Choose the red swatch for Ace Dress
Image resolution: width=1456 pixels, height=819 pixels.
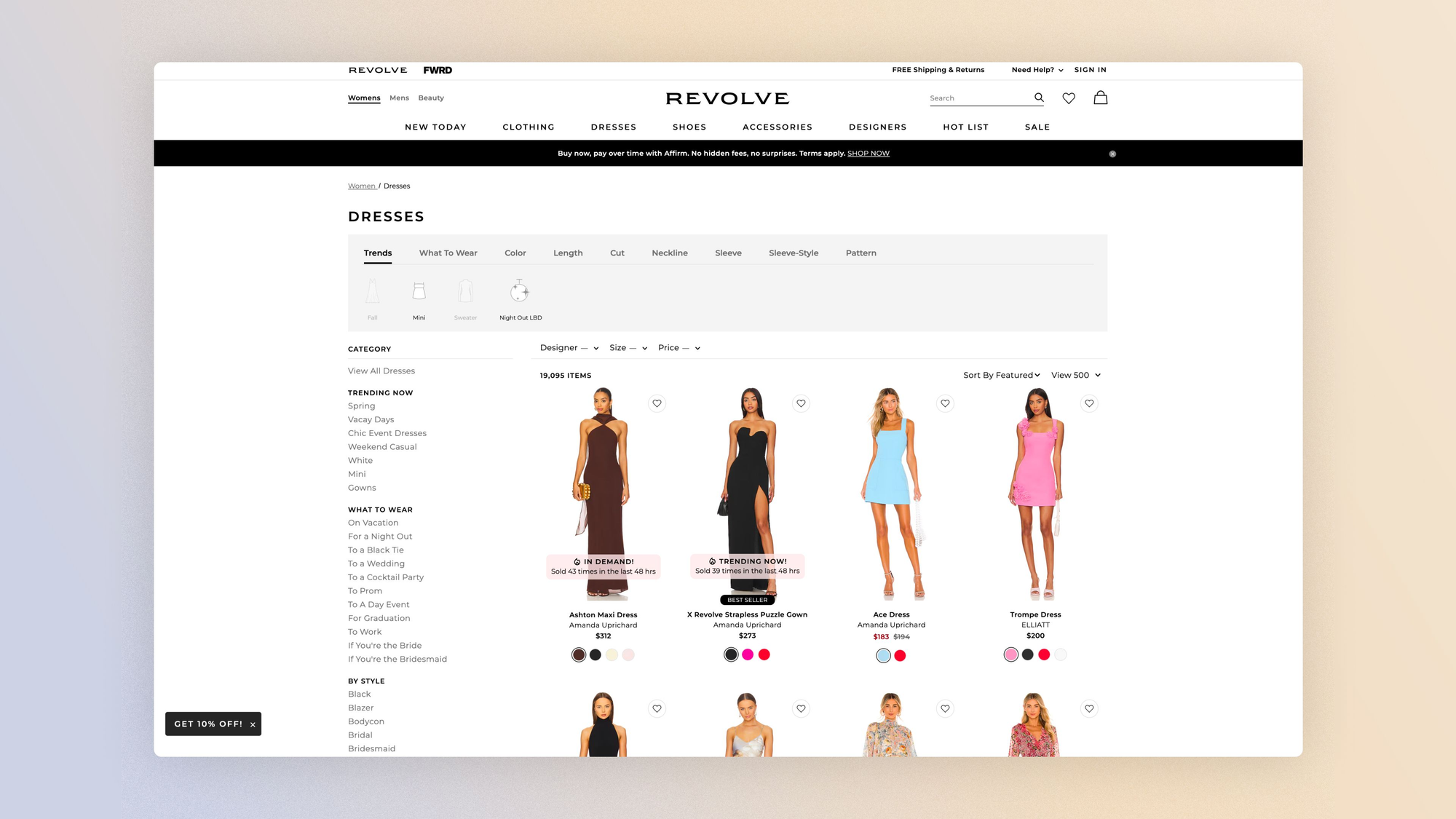[x=900, y=656]
